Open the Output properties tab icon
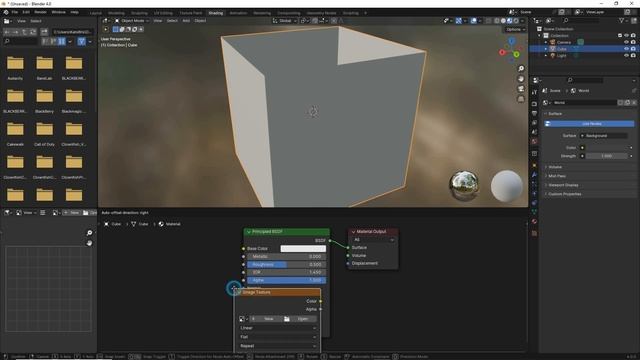The width and height of the screenshot is (640, 360). 534,113
